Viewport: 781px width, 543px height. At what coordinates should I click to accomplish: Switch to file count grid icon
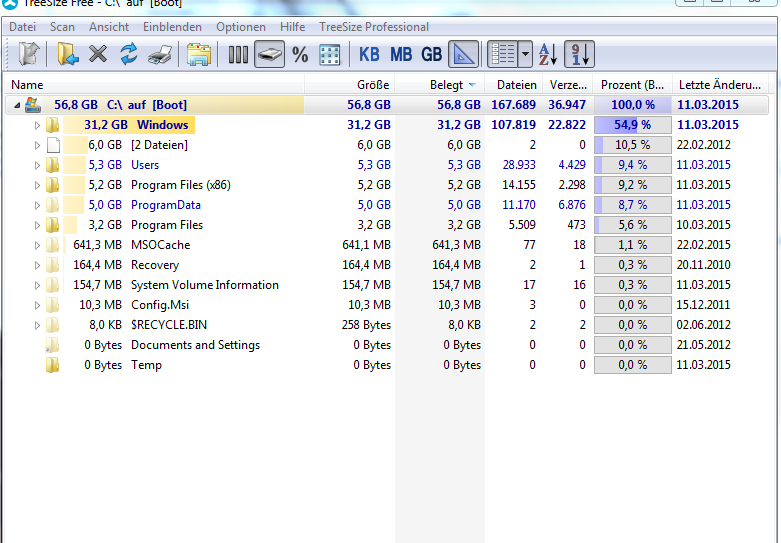330,54
